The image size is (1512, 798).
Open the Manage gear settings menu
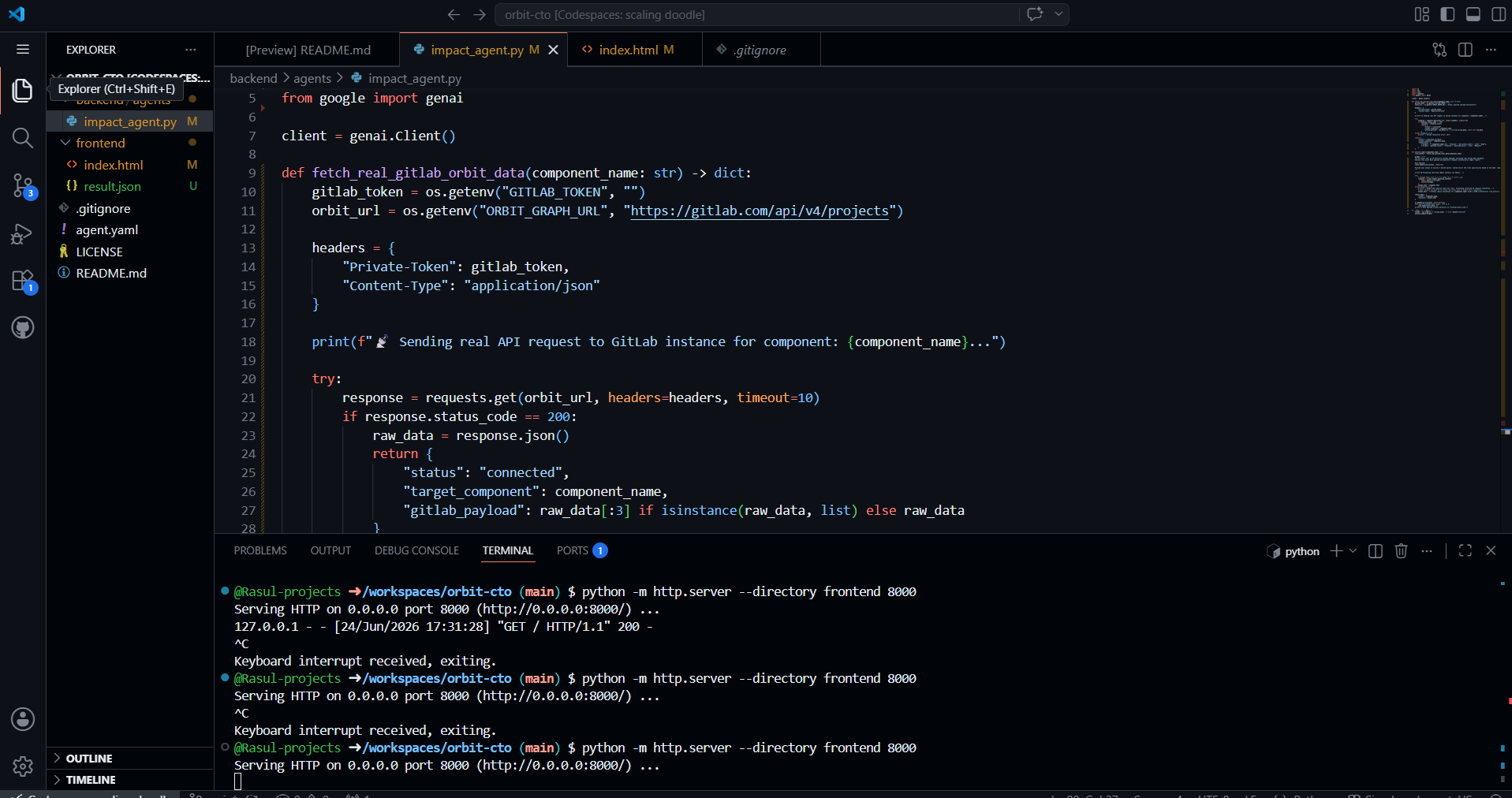[x=23, y=766]
